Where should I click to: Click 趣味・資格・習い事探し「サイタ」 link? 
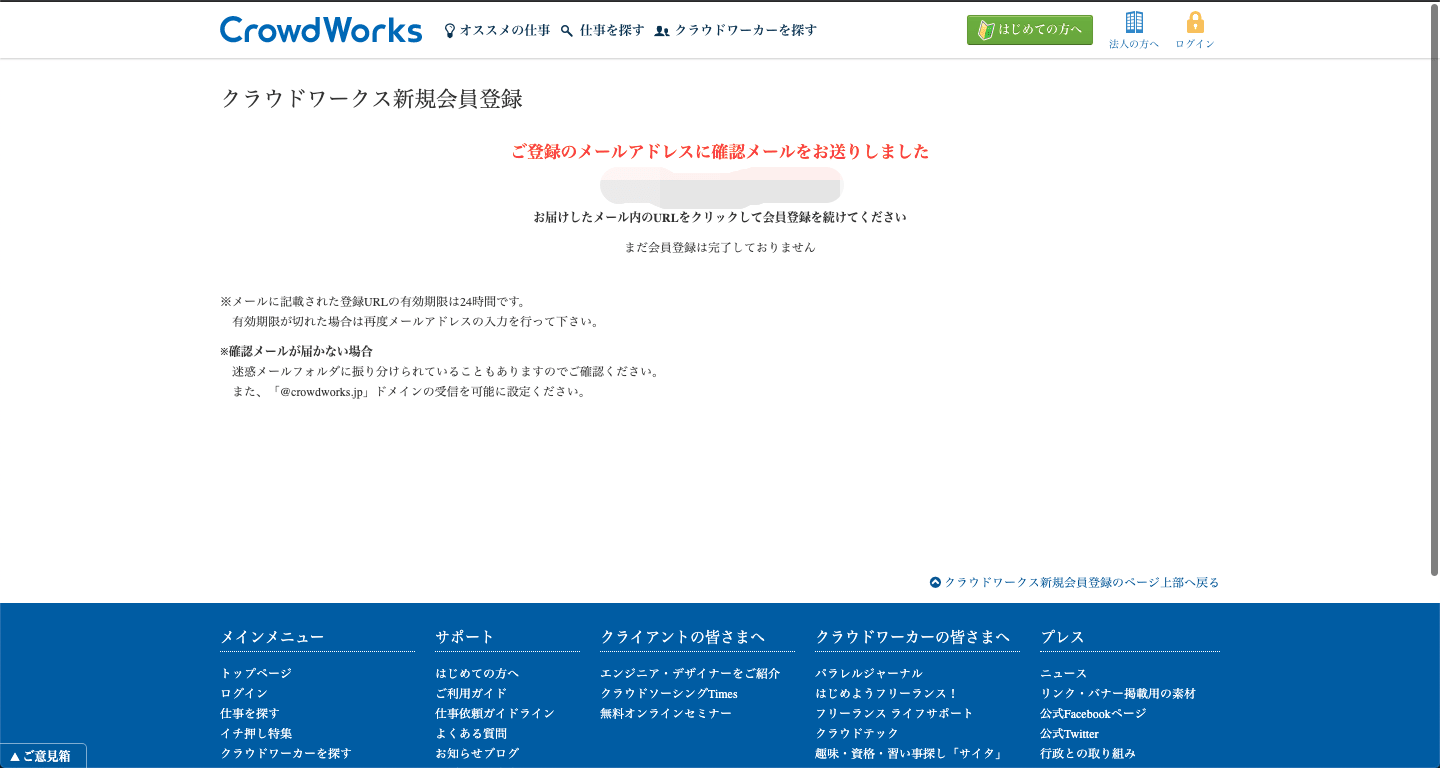coord(909,753)
